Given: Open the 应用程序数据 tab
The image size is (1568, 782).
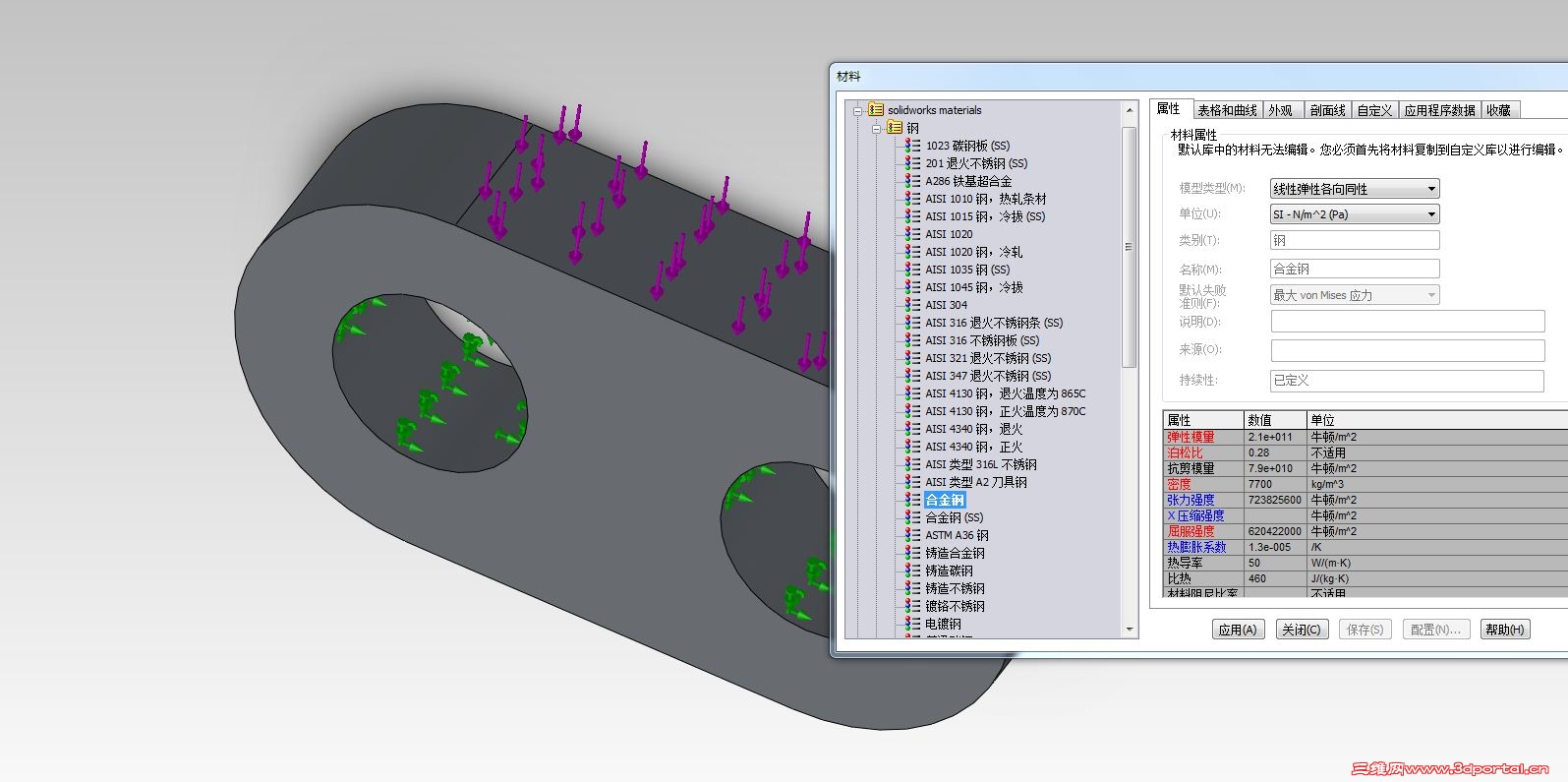Looking at the screenshot, I should (1439, 110).
